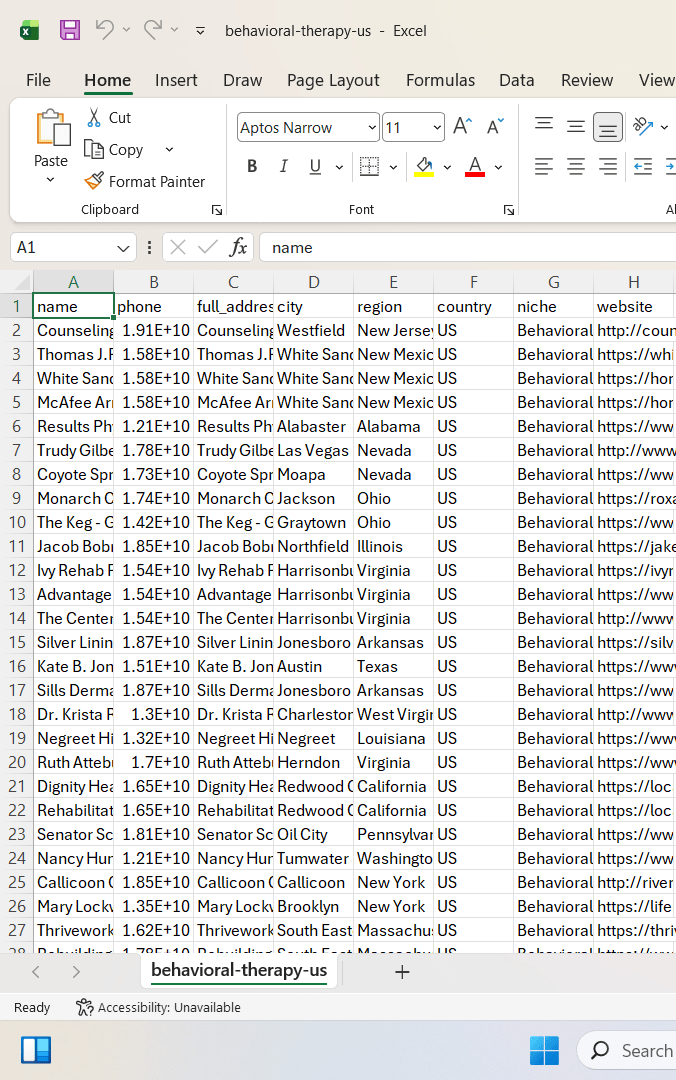This screenshot has width=676, height=1080.
Task: Apply the red Font Color
Action: (475, 166)
